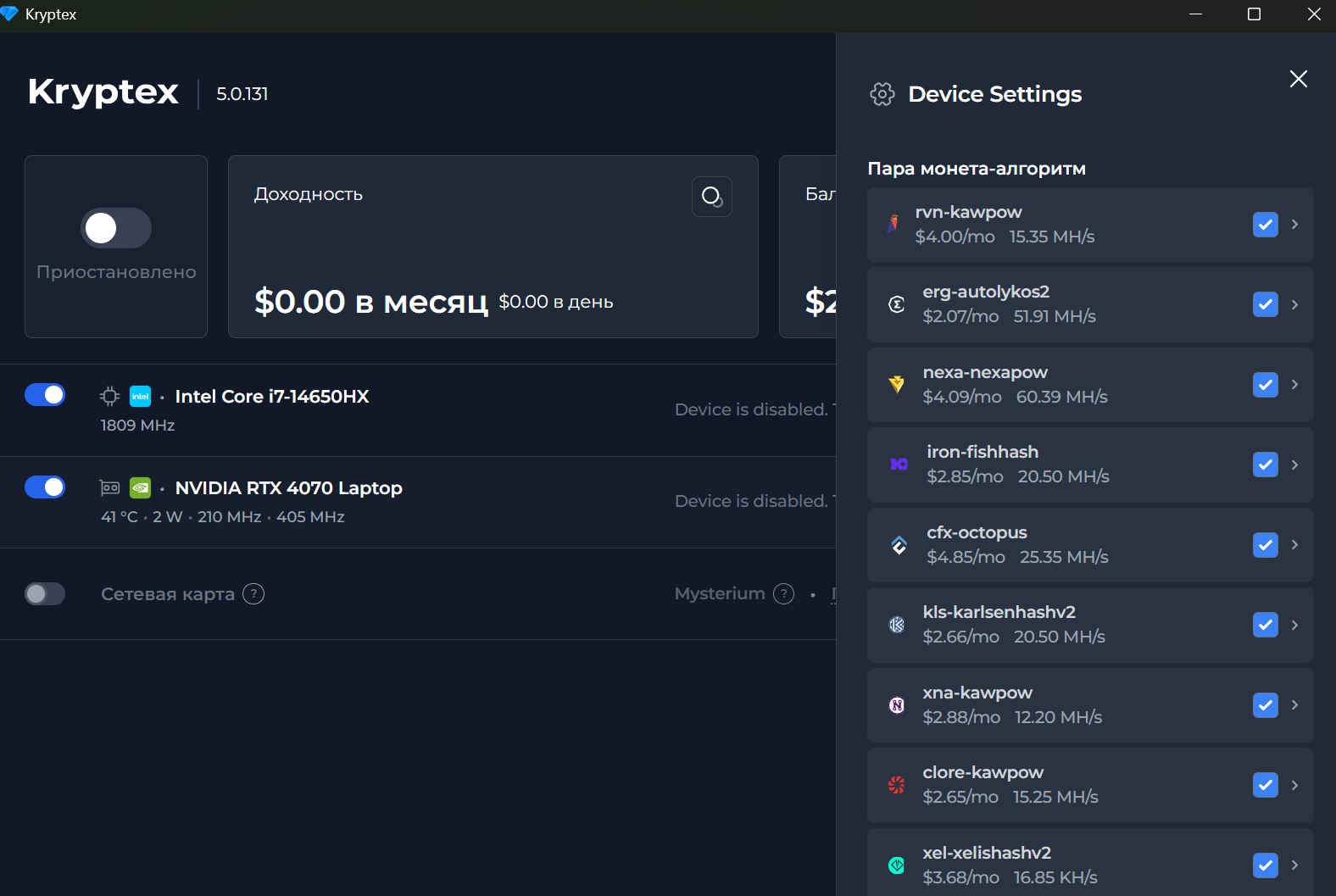Click the GPU card icon

(109, 487)
